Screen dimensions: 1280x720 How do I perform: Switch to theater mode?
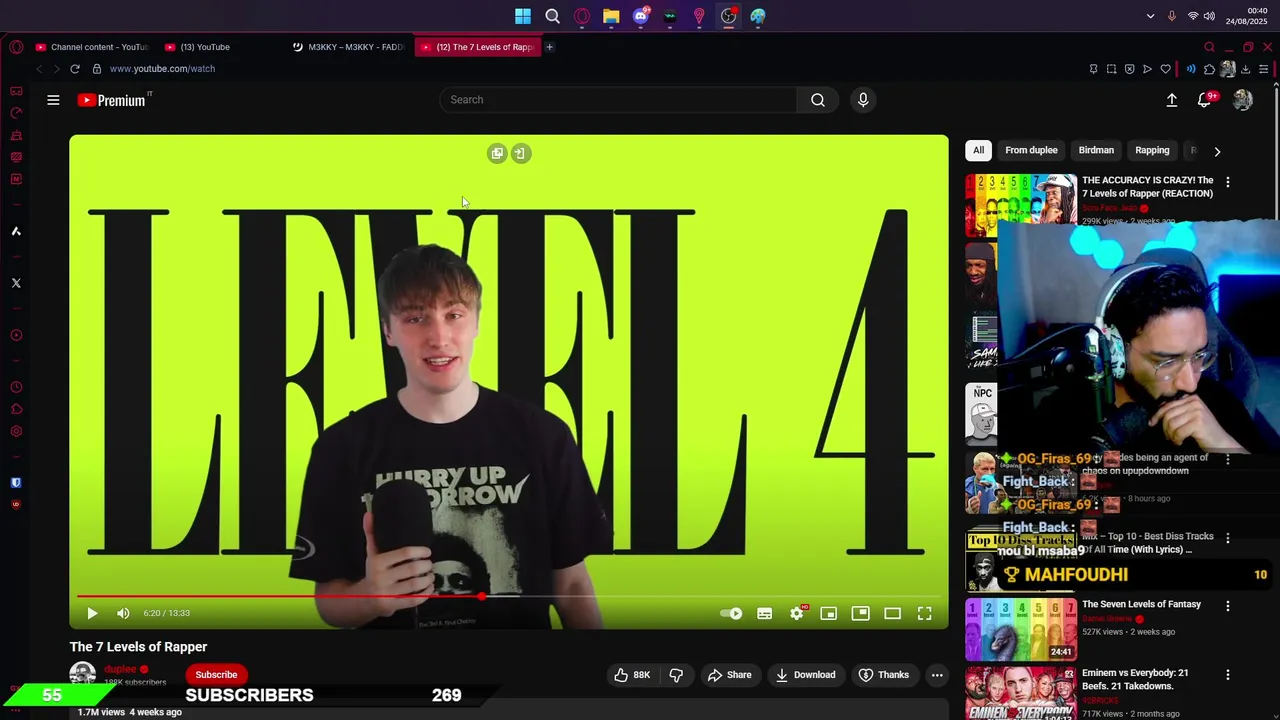tap(893, 613)
